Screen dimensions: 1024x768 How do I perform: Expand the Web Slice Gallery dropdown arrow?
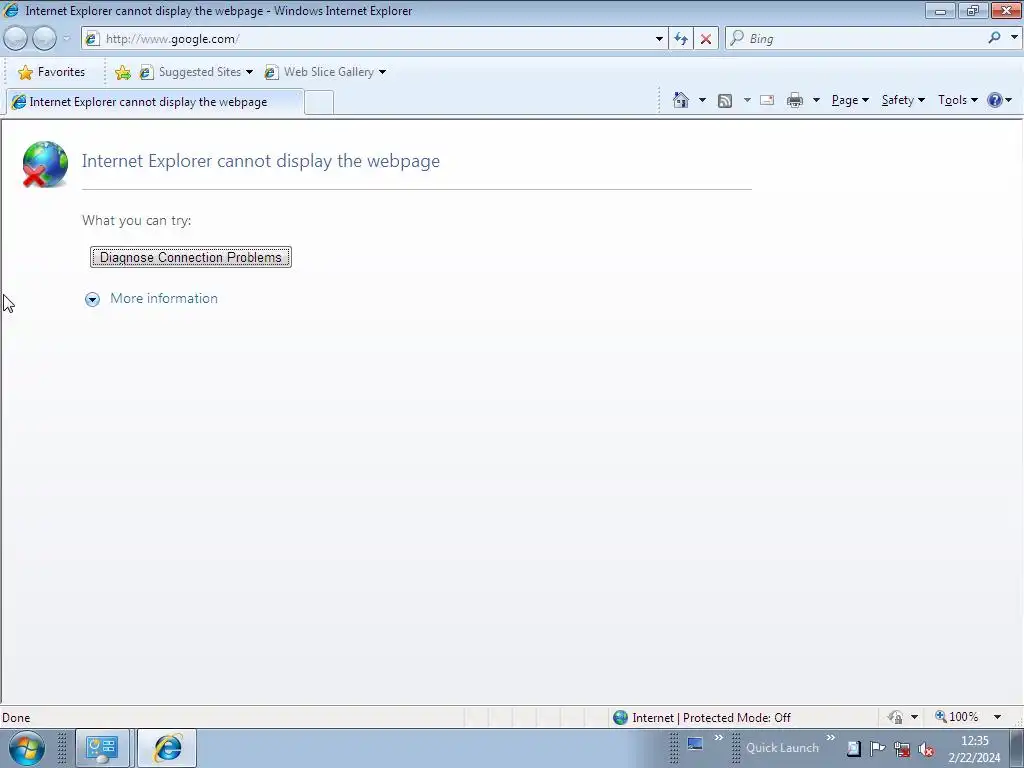pyautogui.click(x=383, y=72)
